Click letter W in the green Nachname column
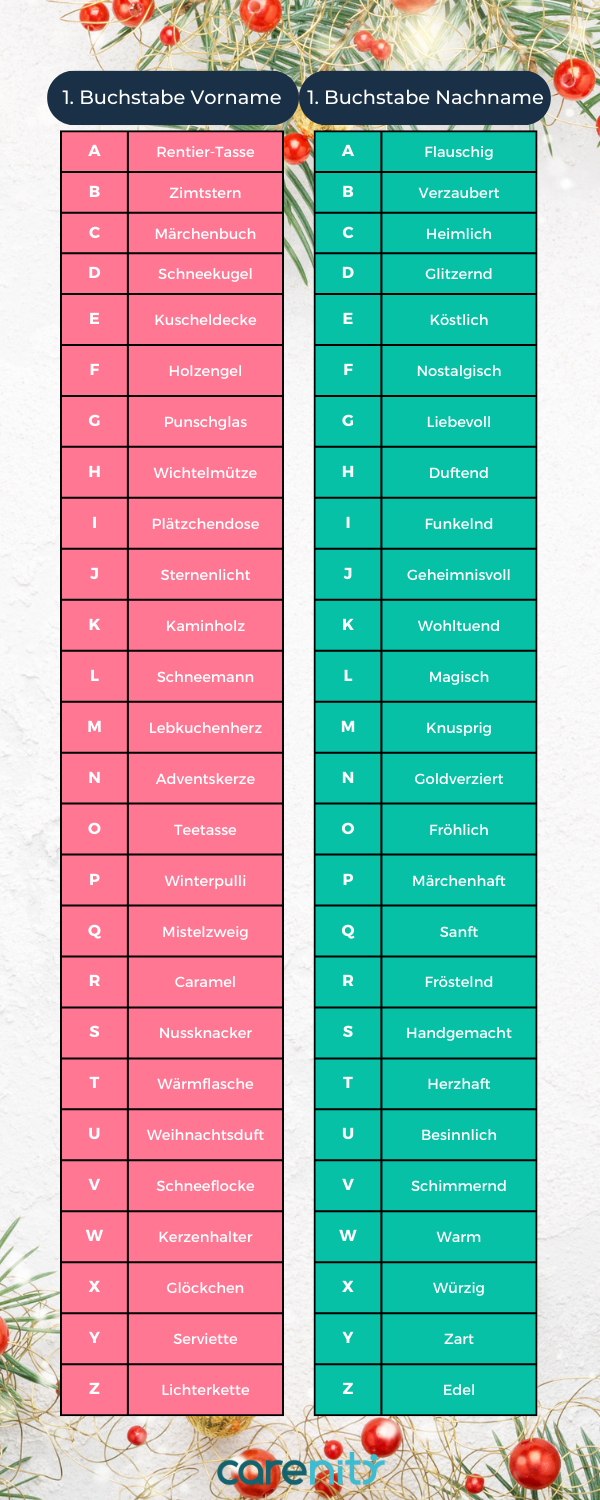600x1500 pixels. coord(348,1236)
